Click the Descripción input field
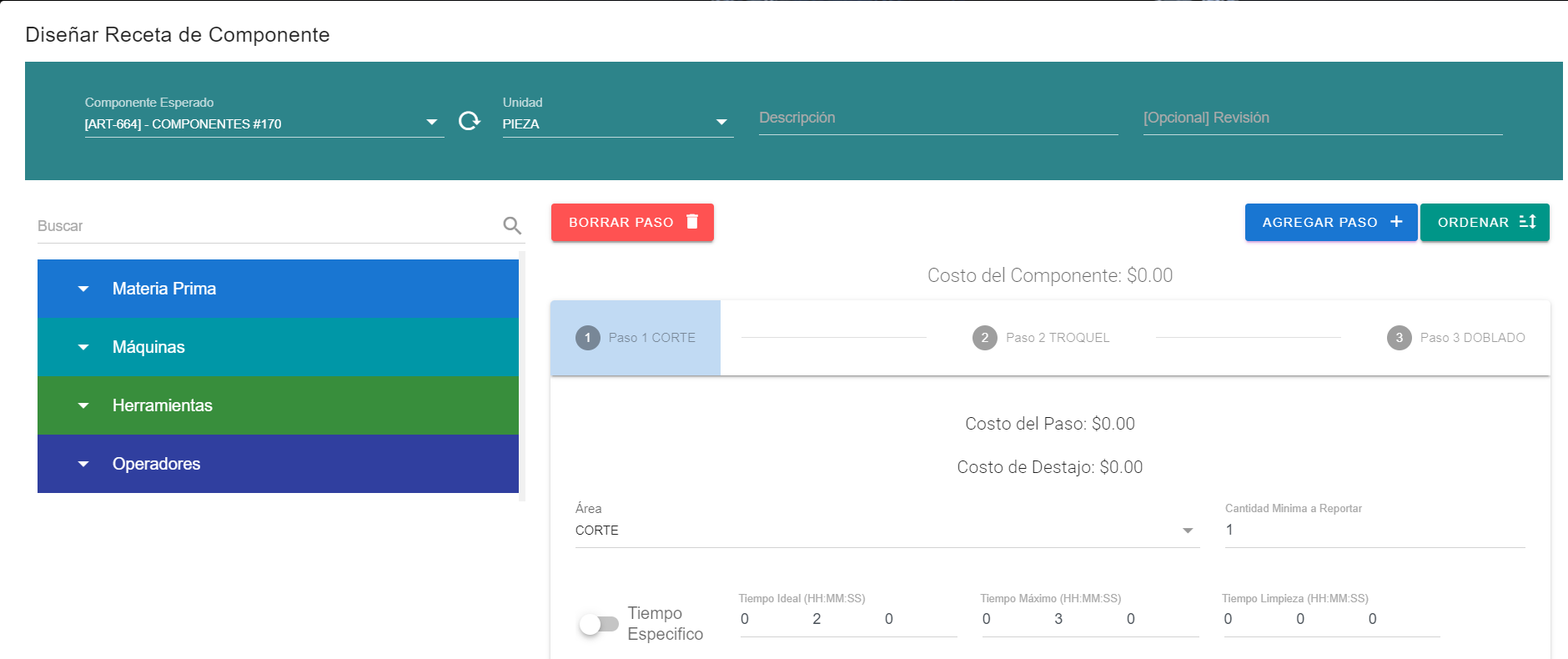 click(937, 118)
